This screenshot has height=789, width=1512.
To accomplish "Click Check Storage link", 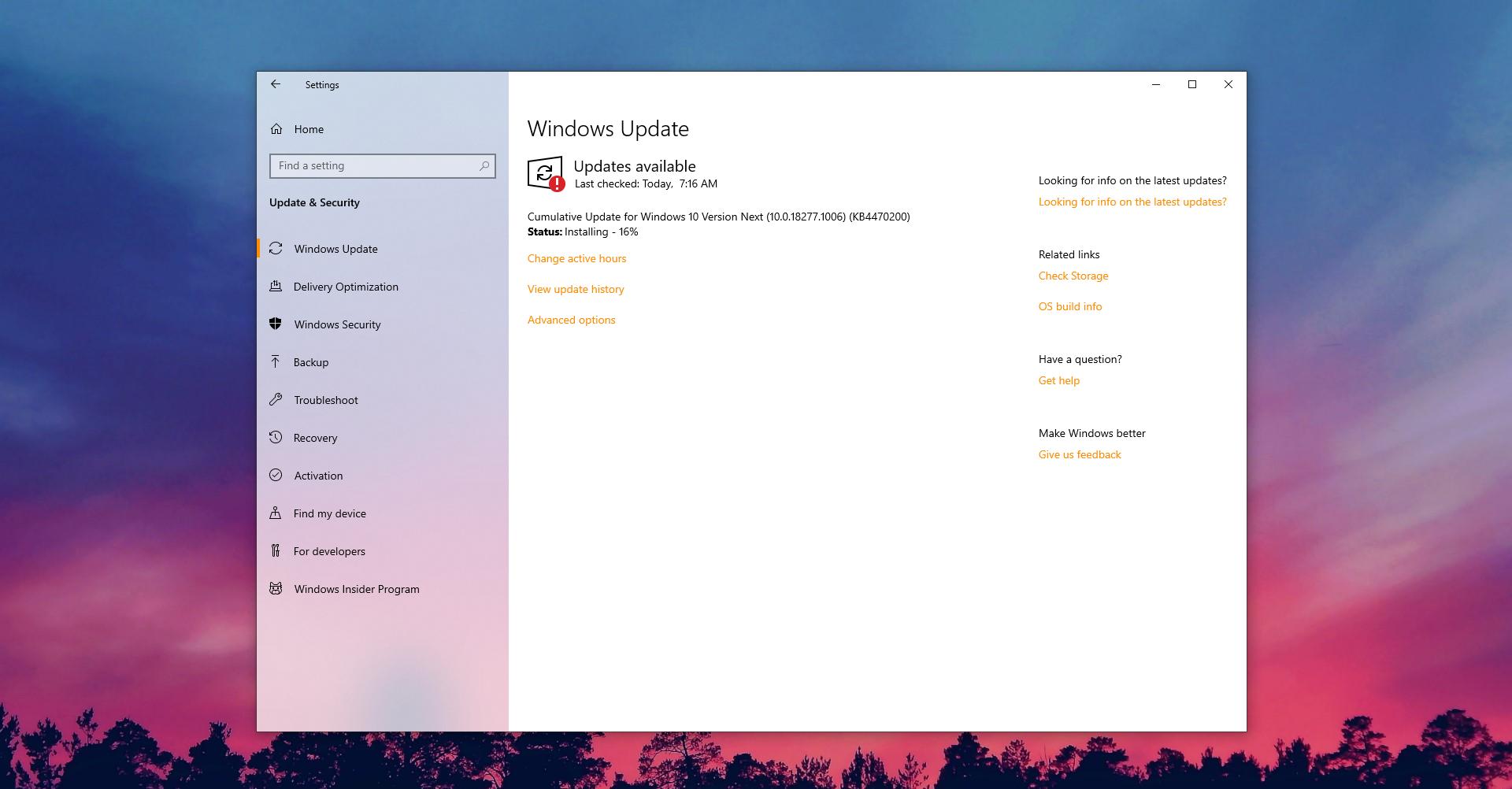I will pos(1073,276).
